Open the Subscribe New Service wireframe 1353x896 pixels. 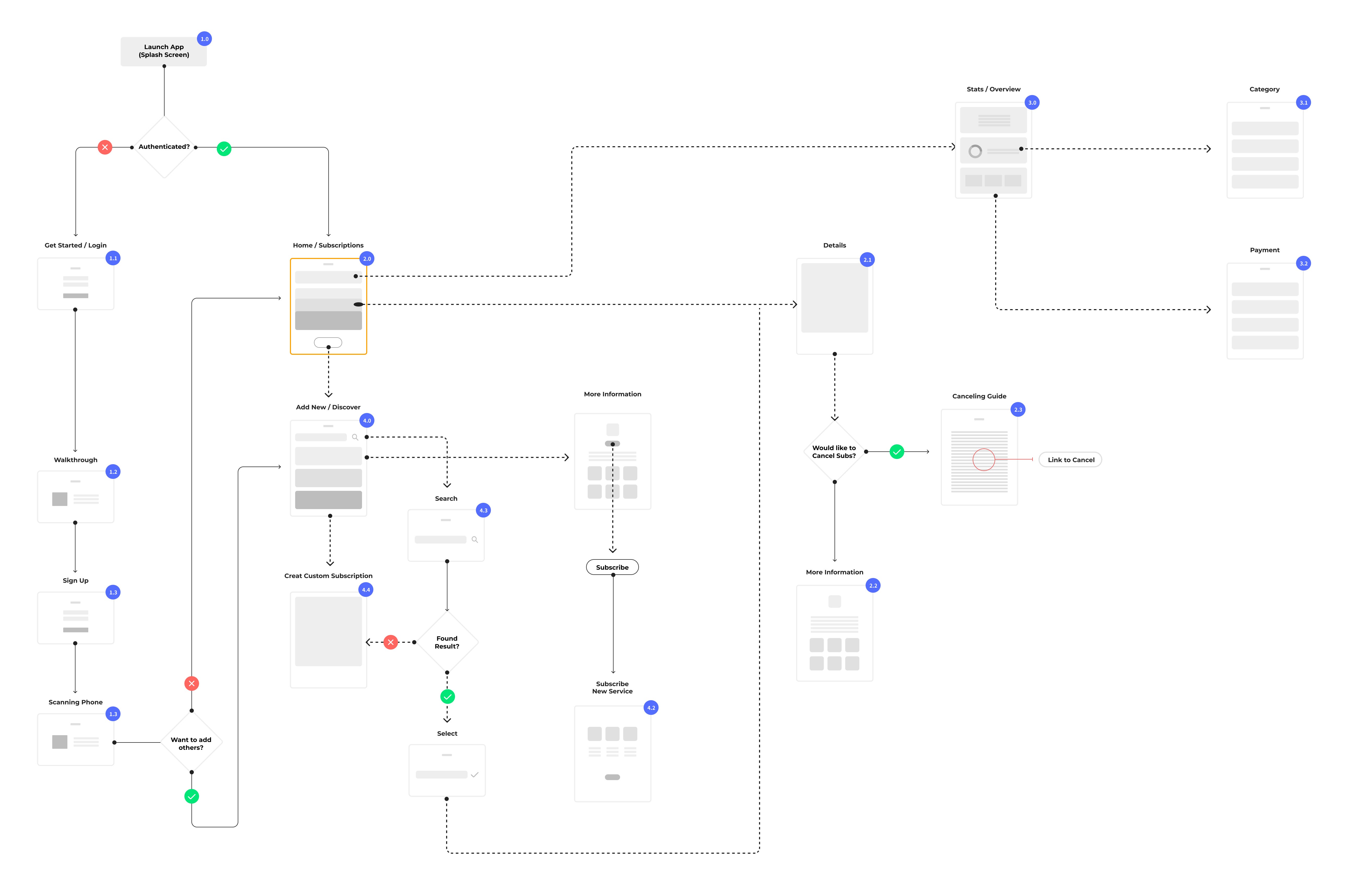tap(612, 754)
